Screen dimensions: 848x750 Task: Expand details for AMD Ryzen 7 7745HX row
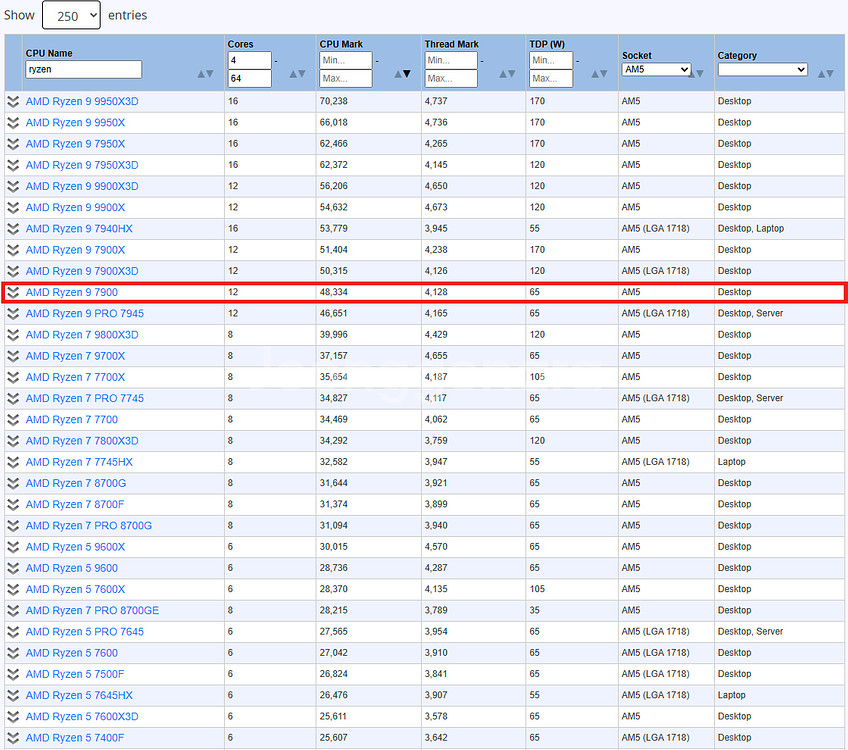13,462
